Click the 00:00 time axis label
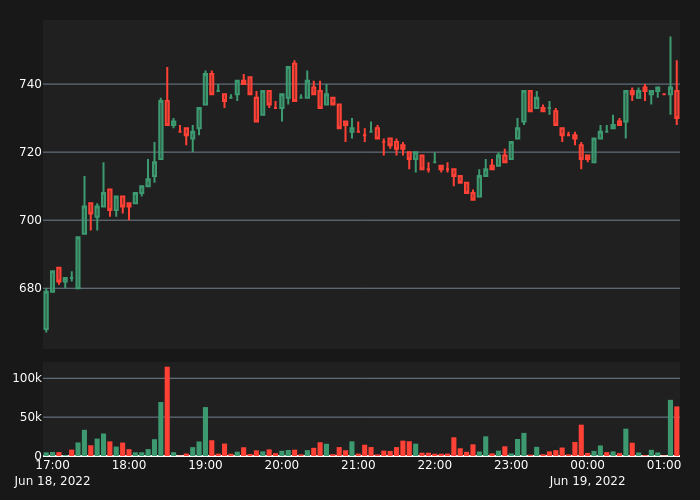Image resolution: width=700 pixels, height=500 pixels. [588, 465]
